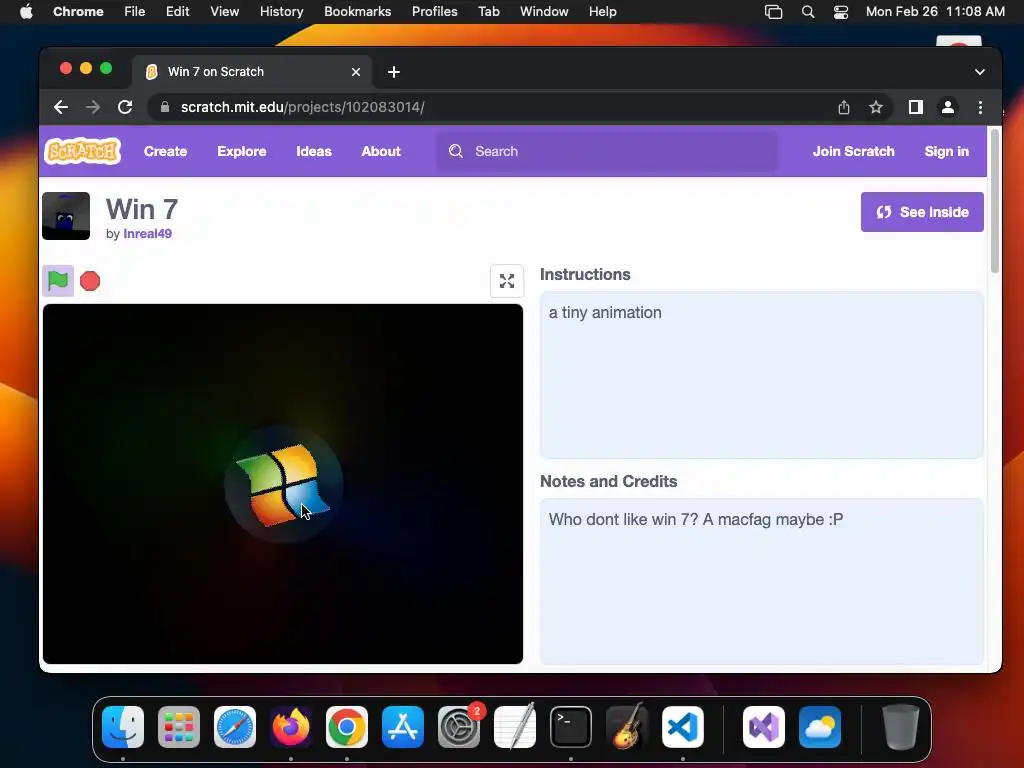The image size is (1024, 768).
Task: Open the Chrome app menu
Action: (78, 11)
